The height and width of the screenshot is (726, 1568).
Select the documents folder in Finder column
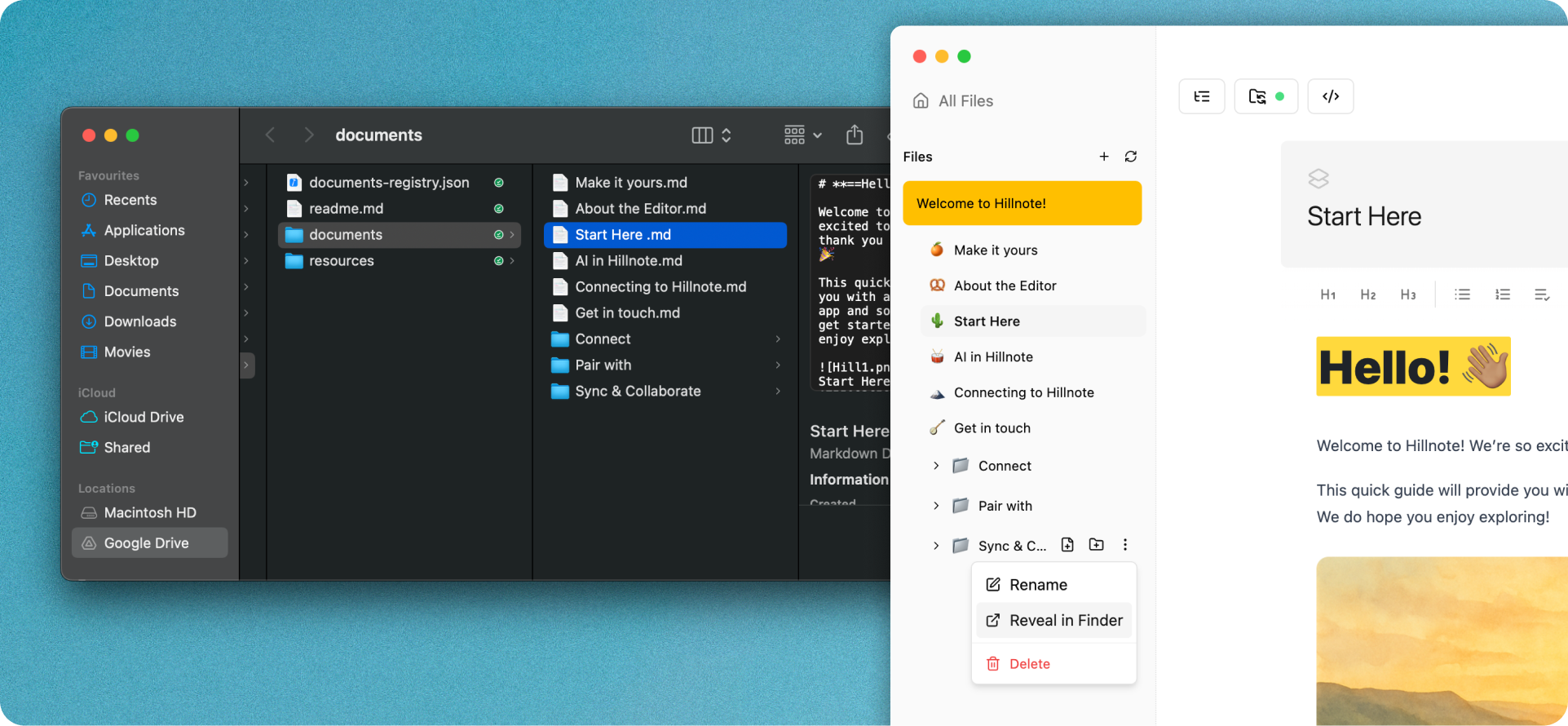pyautogui.click(x=400, y=235)
